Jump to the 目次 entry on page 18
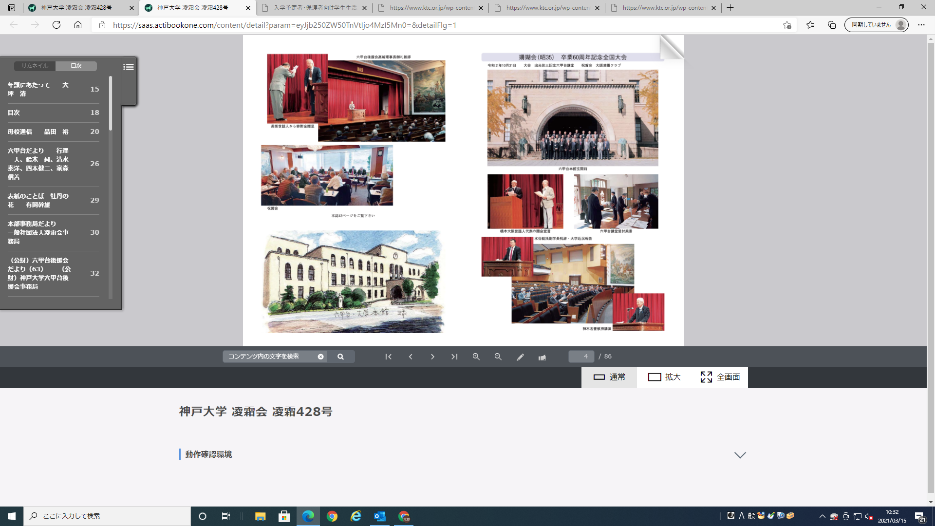This screenshot has width=935, height=526. coord(54,112)
